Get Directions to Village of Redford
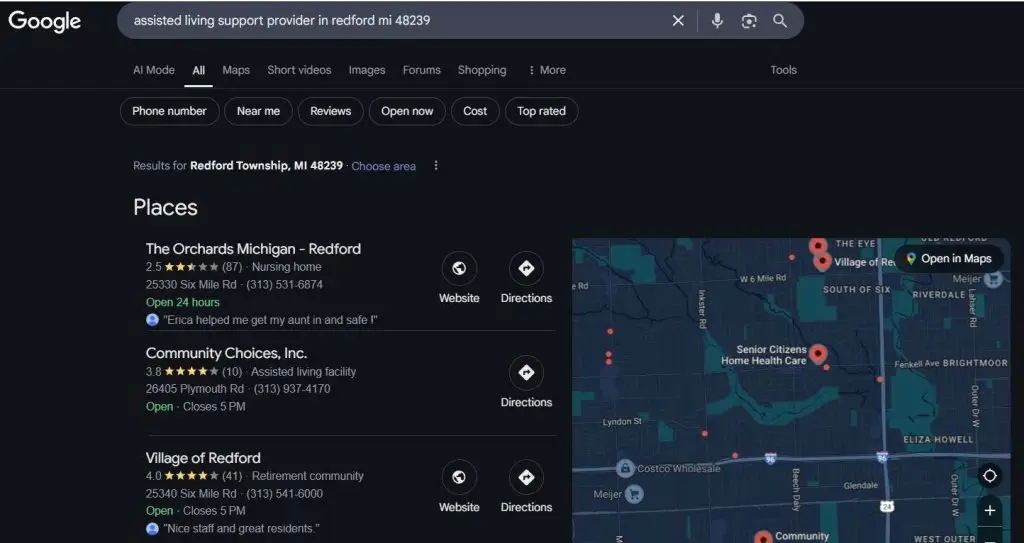 (526, 487)
